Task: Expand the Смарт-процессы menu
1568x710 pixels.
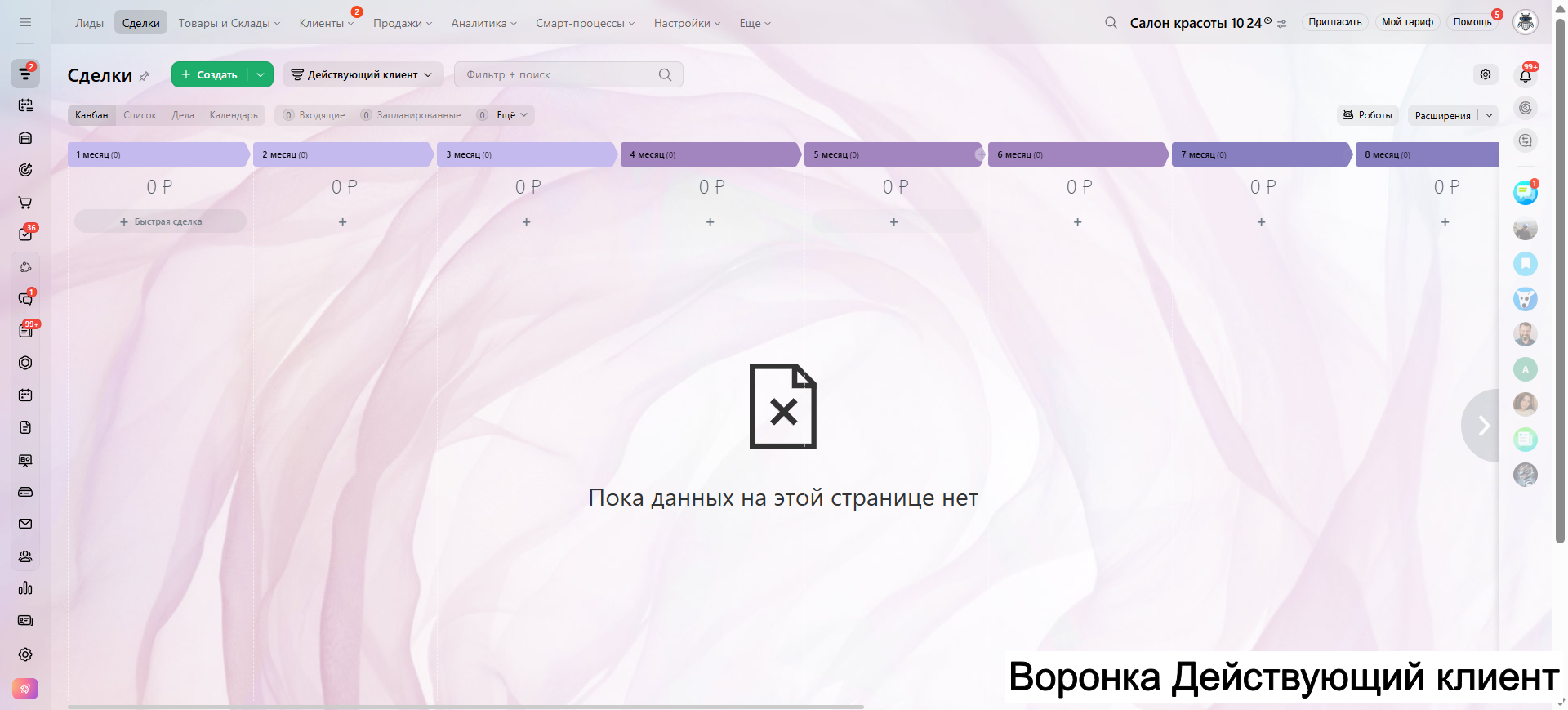Action: 586,23
